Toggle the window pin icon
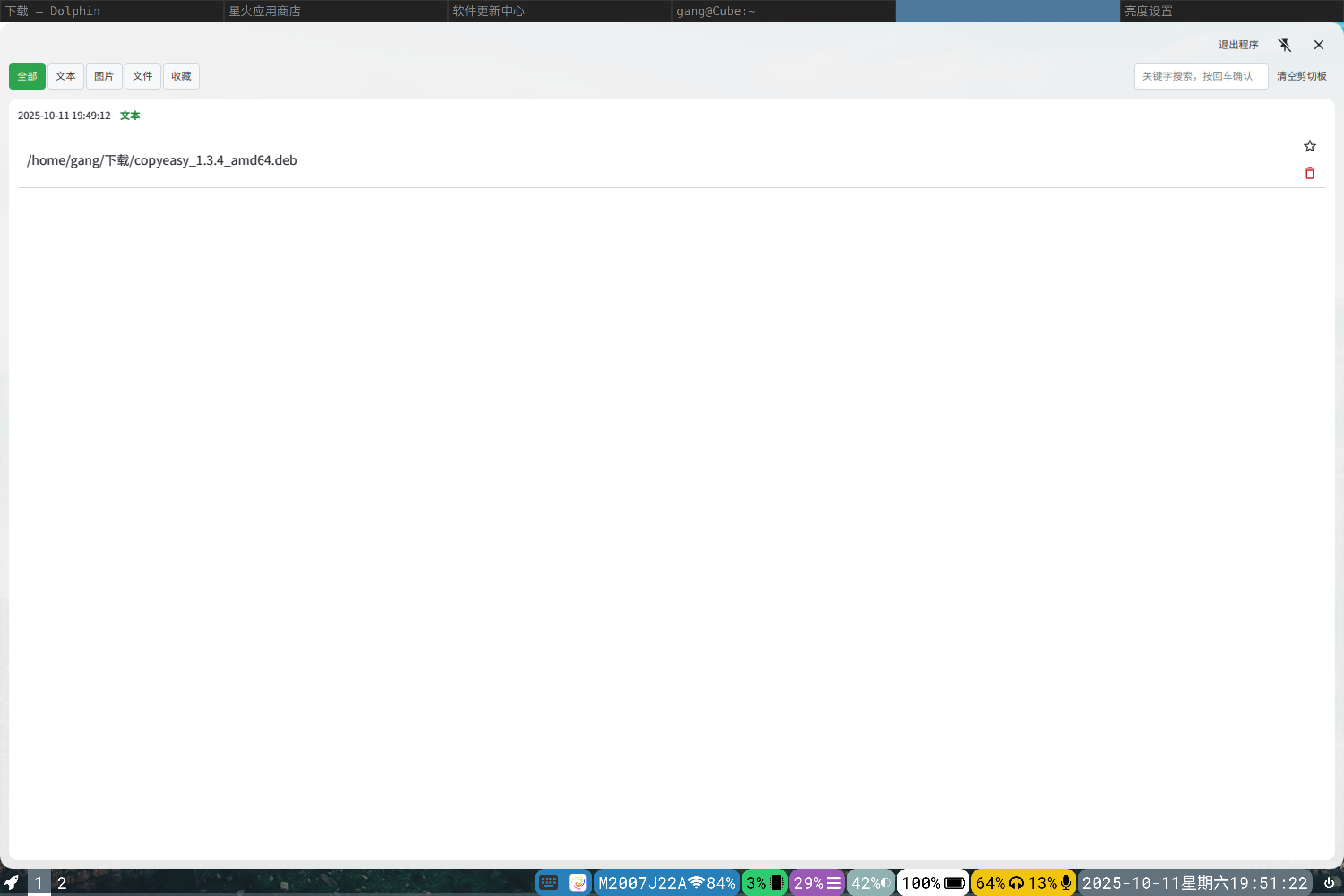 click(1284, 44)
